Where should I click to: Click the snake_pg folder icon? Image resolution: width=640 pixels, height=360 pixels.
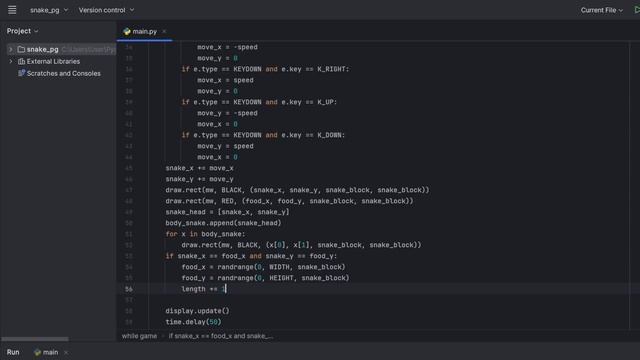pyautogui.click(x=21, y=49)
